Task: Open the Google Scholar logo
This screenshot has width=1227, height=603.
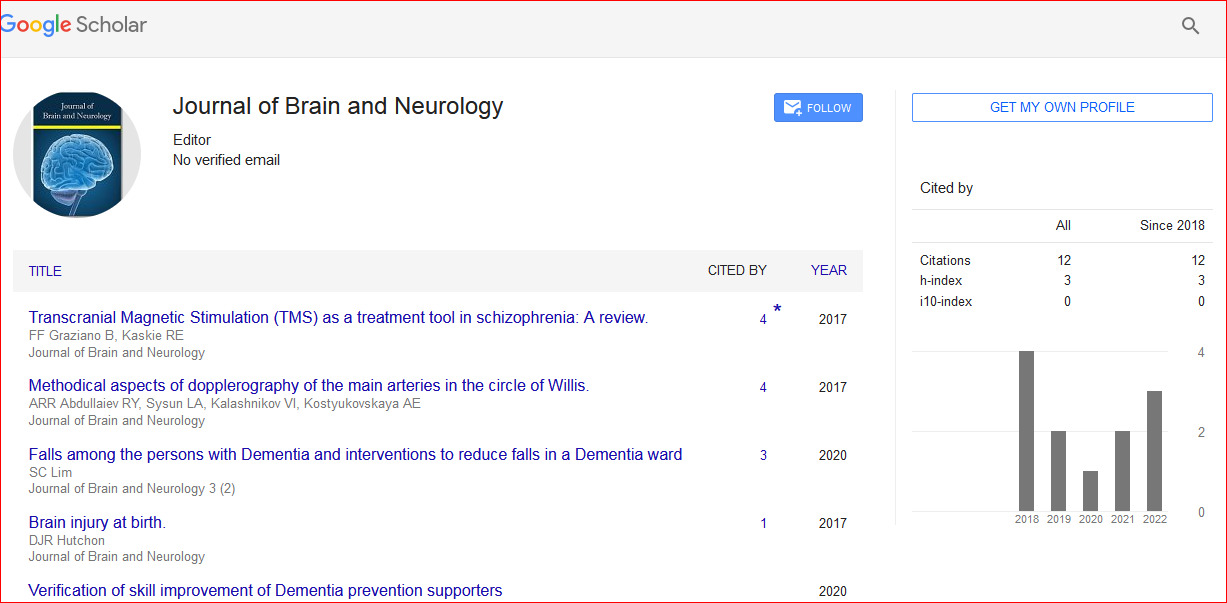Action: click(74, 26)
